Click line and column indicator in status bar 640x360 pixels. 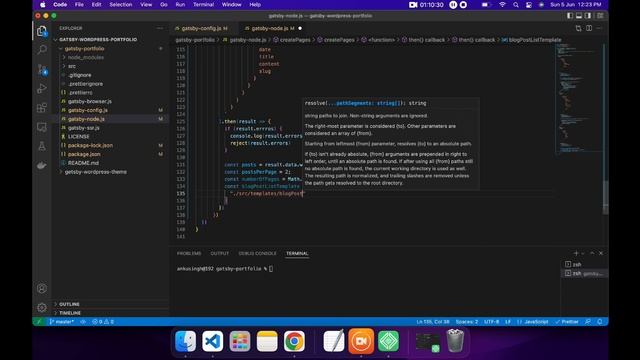click(433, 322)
